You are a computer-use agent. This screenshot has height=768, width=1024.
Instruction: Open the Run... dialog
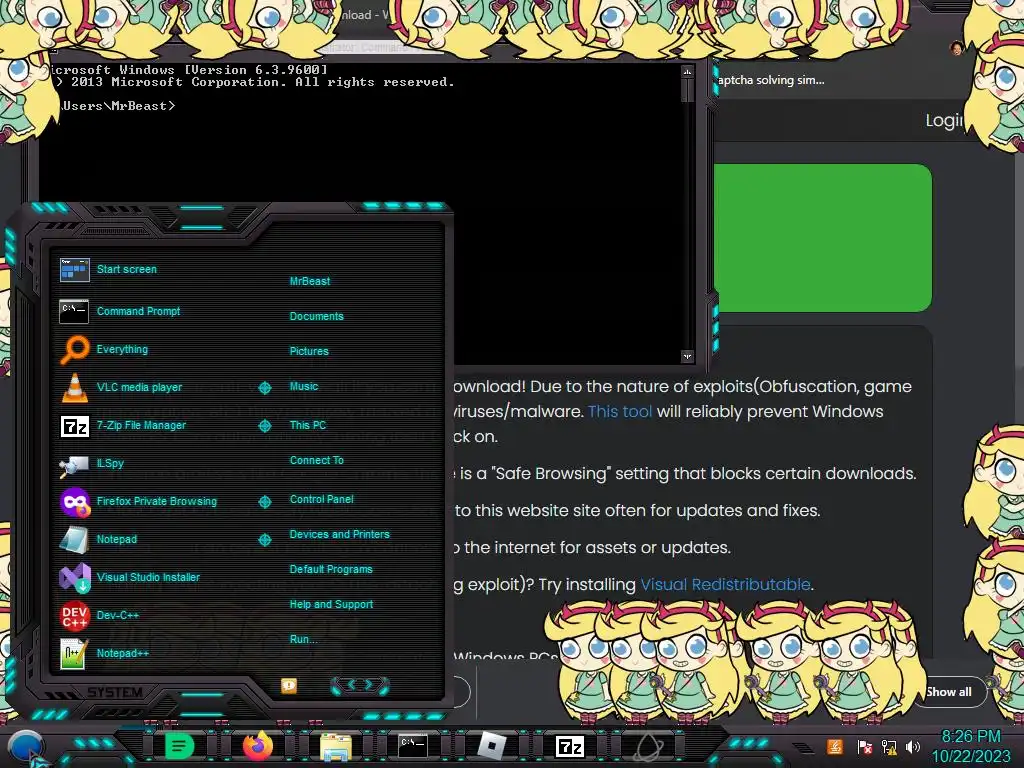(303, 639)
